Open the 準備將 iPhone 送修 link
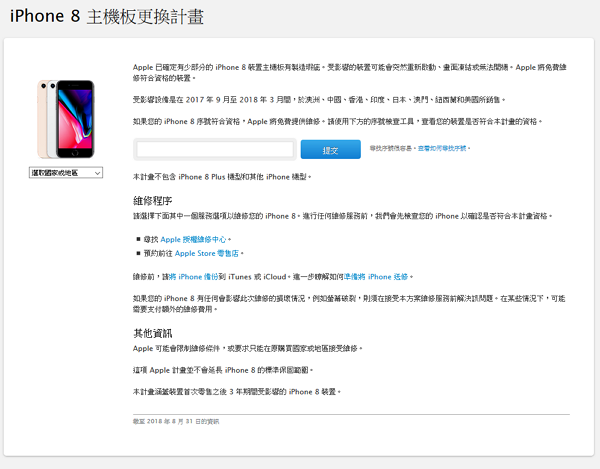The width and height of the screenshot is (600, 469). pos(376,277)
